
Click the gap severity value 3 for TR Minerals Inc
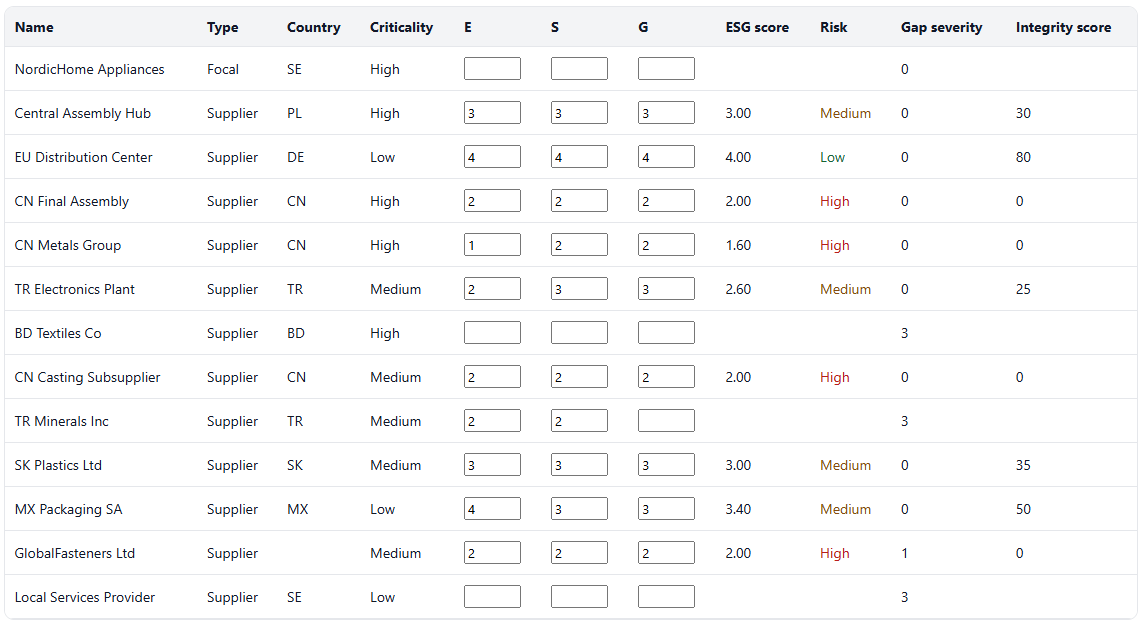point(904,421)
